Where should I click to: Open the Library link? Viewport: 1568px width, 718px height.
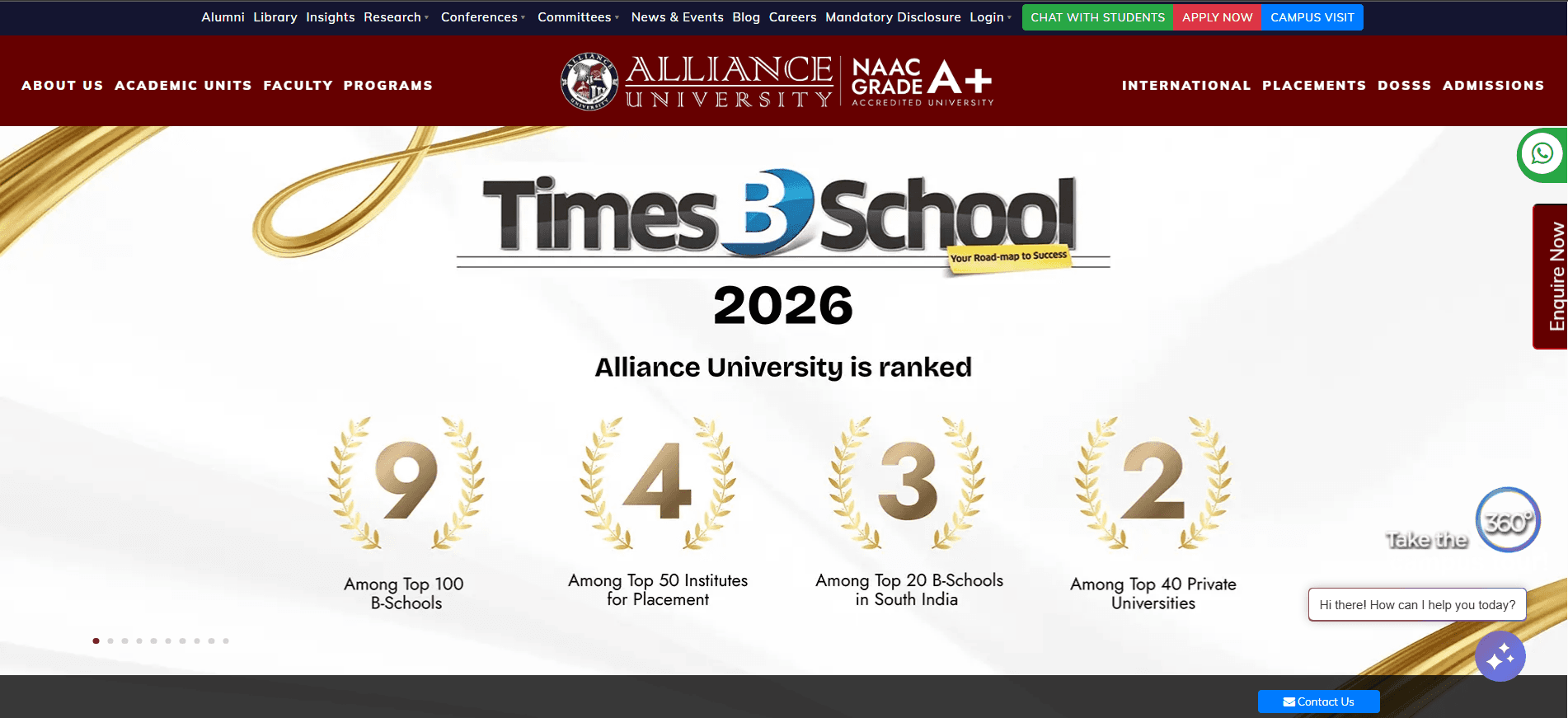point(275,17)
